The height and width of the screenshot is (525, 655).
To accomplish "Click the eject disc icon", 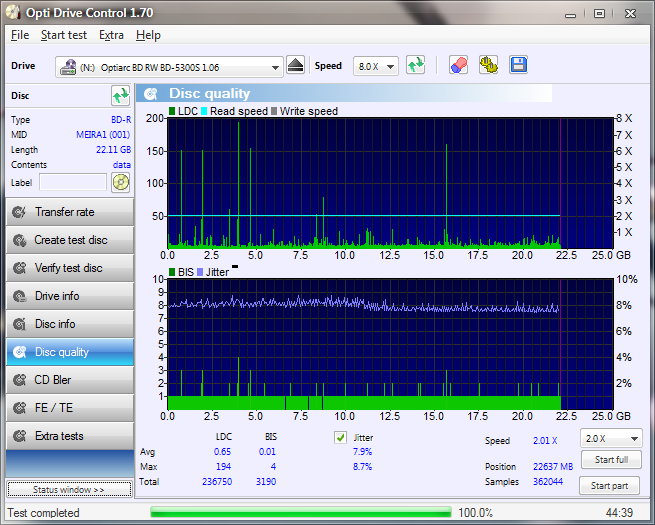I will (x=295, y=66).
